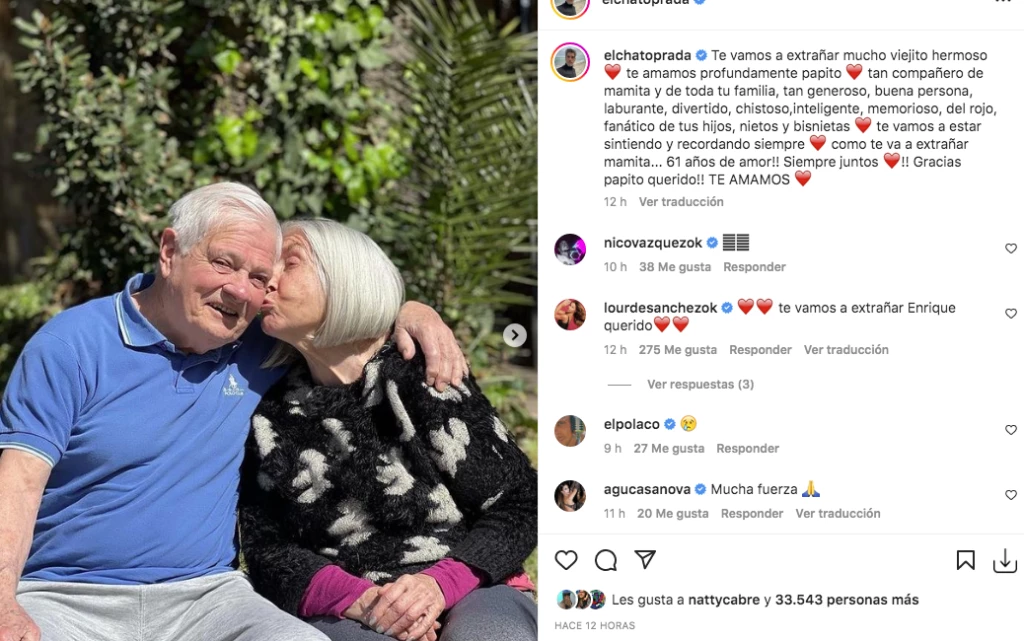Open the three-dot options menu at top
The width and height of the screenshot is (1024, 641).
pyautogui.click(x=1003, y=2)
